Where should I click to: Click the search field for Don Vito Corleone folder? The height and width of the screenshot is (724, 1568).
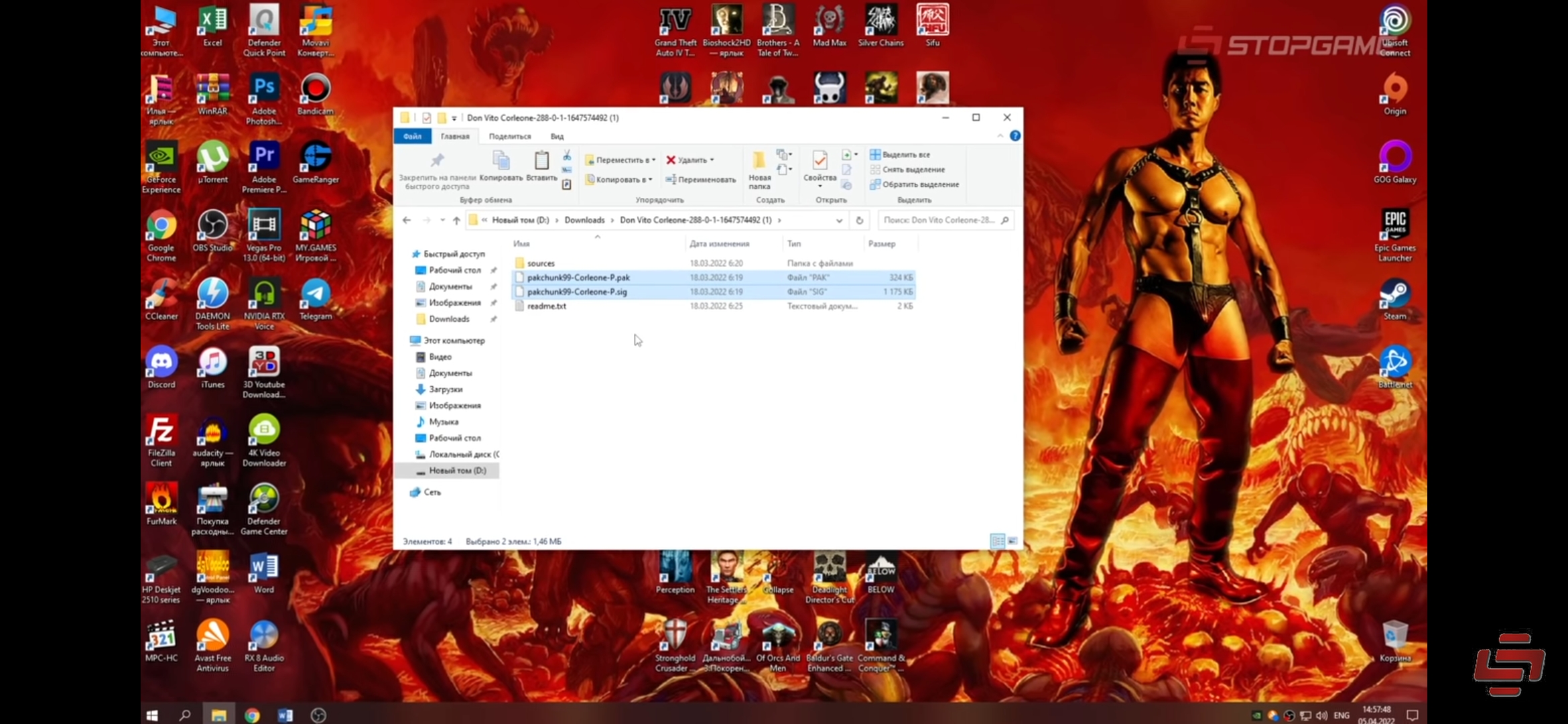tap(938, 220)
